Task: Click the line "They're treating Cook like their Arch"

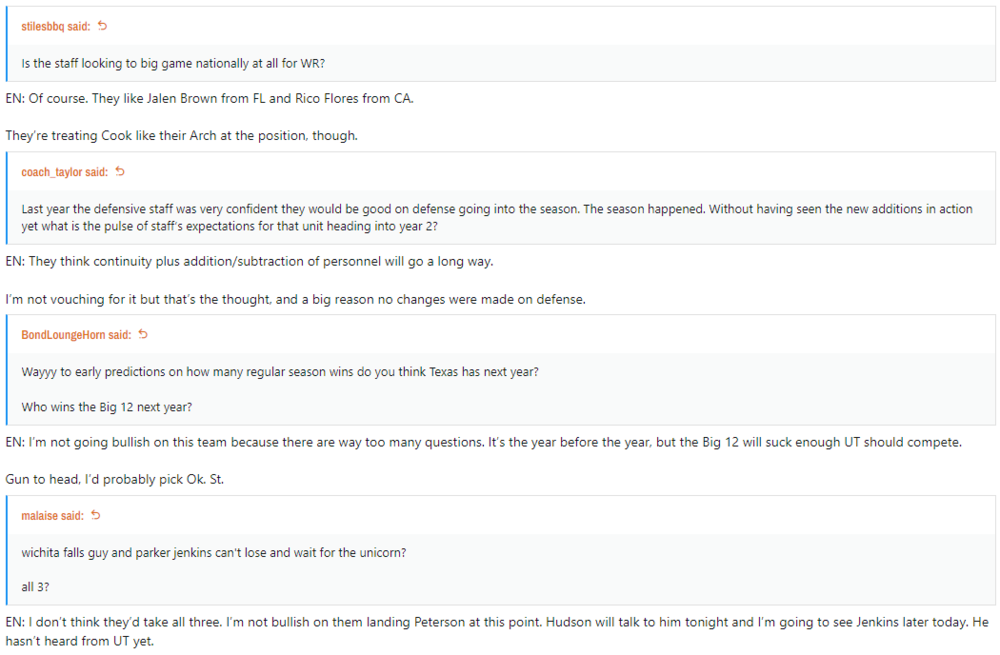Action: pos(181,135)
